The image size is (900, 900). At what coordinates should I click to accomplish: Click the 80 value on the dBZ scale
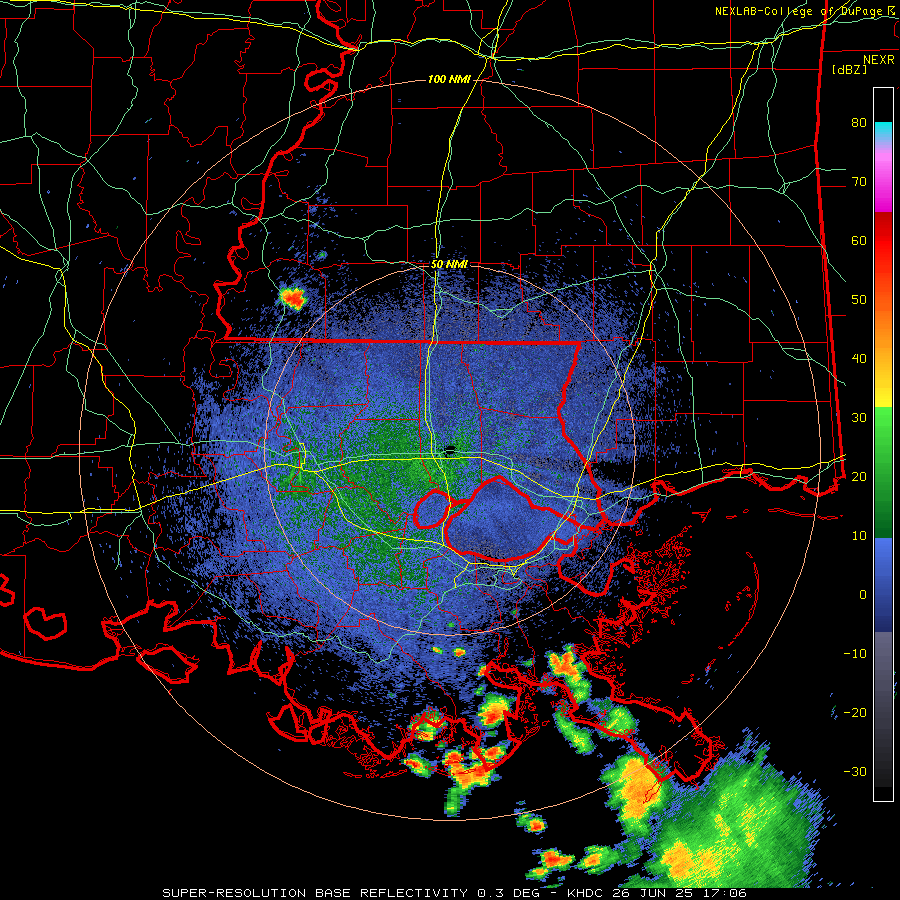pos(859,123)
